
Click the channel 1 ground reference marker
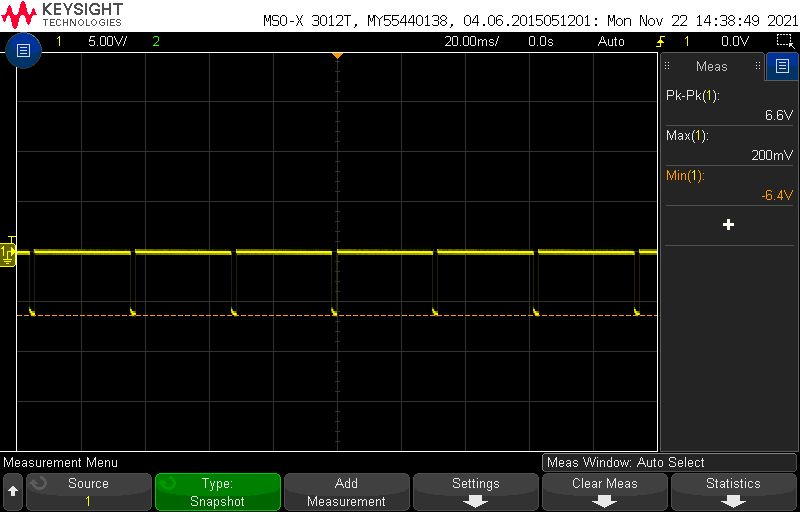(9, 255)
